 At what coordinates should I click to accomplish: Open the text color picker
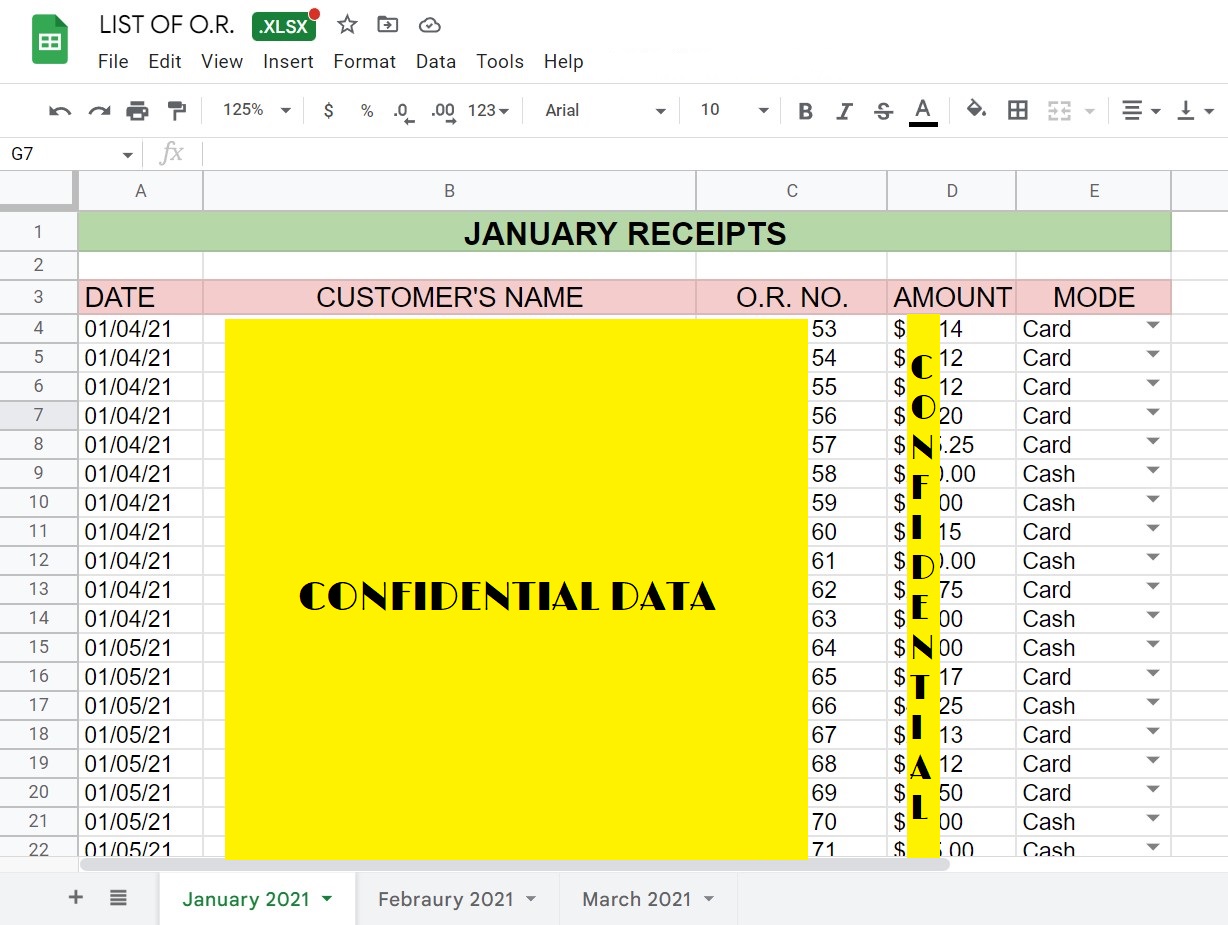923,111
